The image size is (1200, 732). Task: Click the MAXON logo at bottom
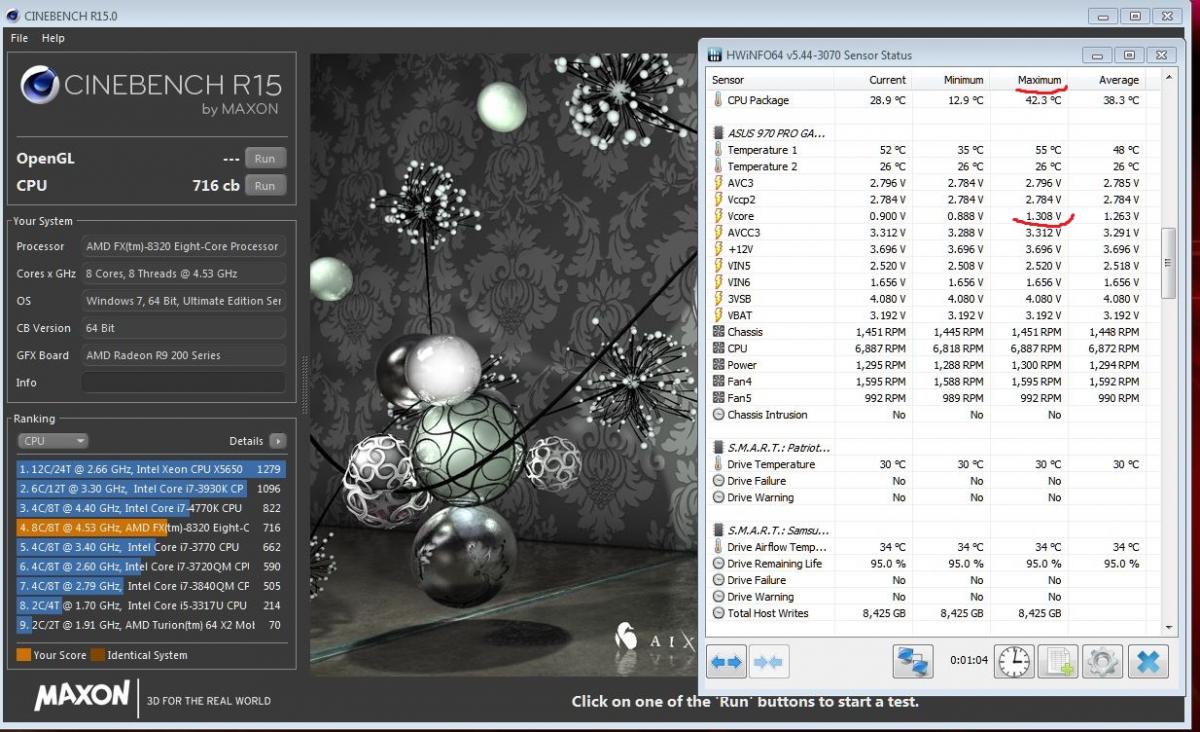82,695
